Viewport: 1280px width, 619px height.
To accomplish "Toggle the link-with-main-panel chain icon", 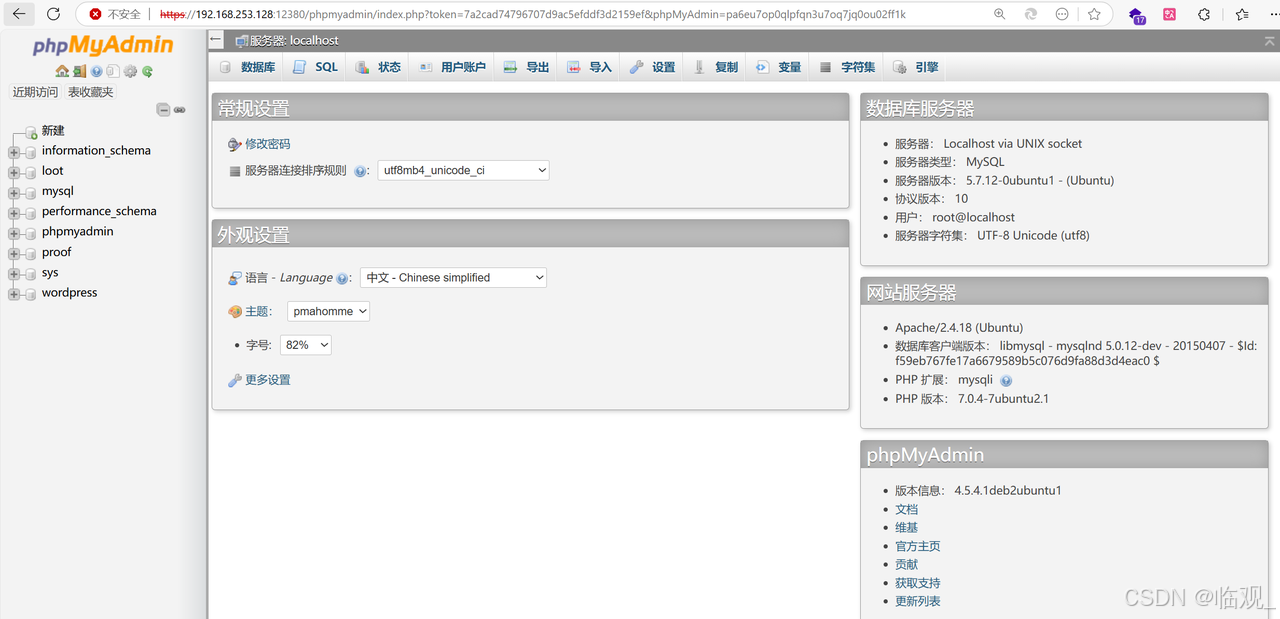I will pos(180,110).
